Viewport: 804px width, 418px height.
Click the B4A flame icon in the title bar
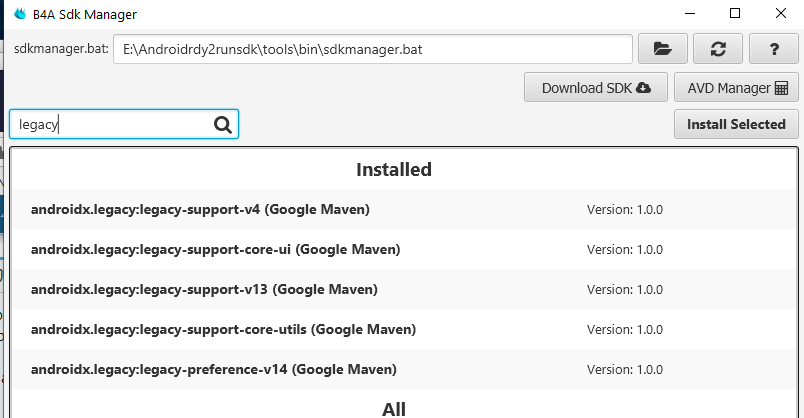pyautogui.click(x=19, y=14)
